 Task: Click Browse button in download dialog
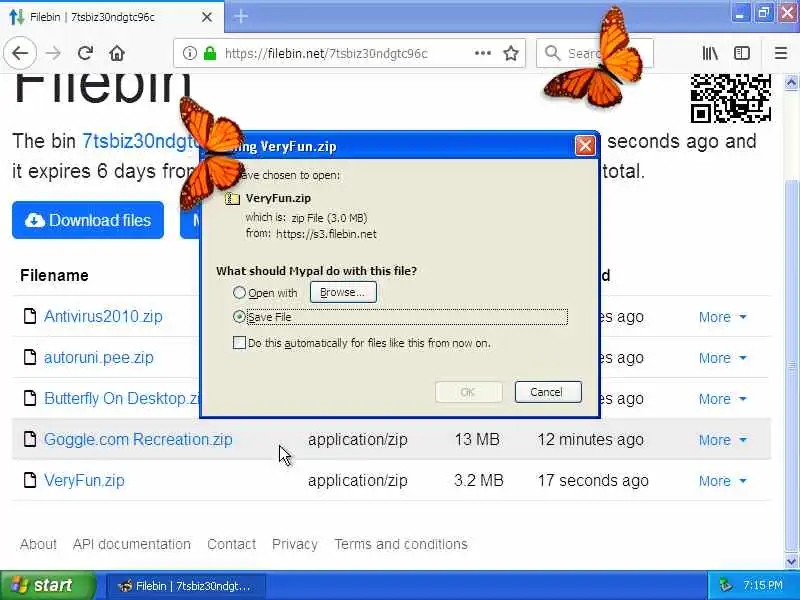point(343,292)
